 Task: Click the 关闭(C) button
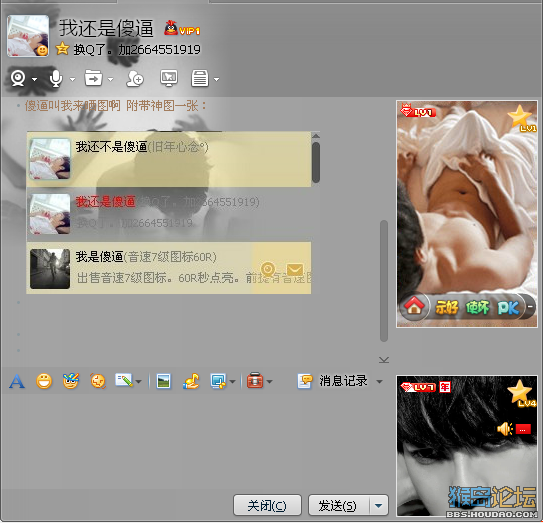coord(267,505)
